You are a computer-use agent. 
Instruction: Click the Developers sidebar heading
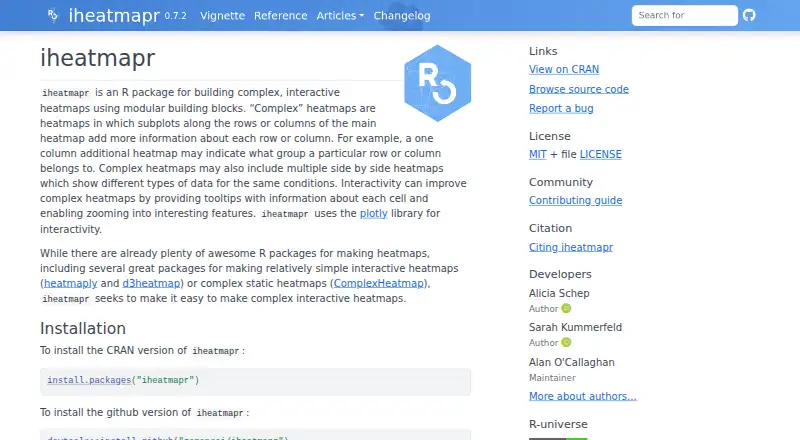coord(560,274)
